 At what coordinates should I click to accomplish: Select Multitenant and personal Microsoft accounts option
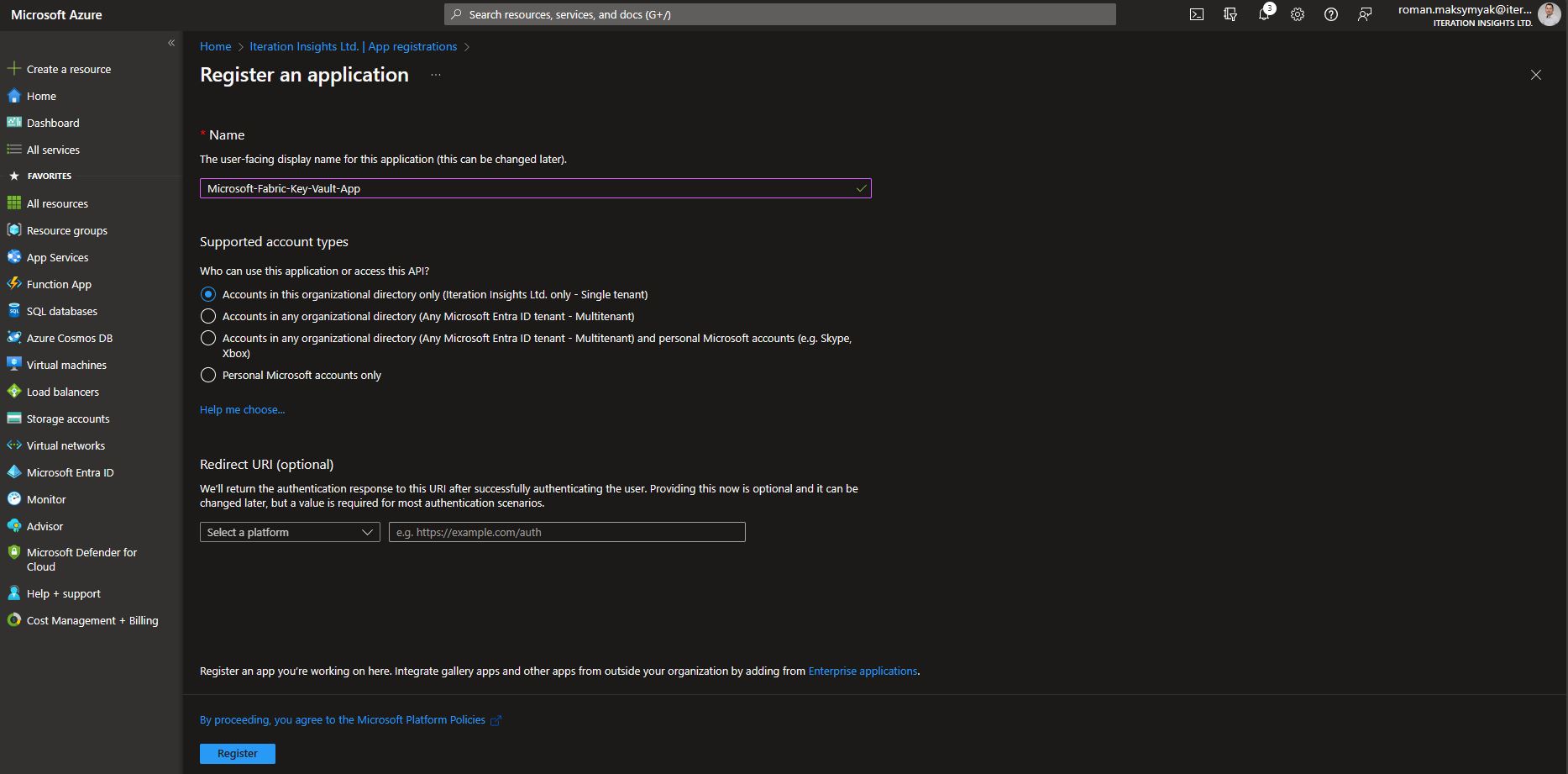[208, 339]
